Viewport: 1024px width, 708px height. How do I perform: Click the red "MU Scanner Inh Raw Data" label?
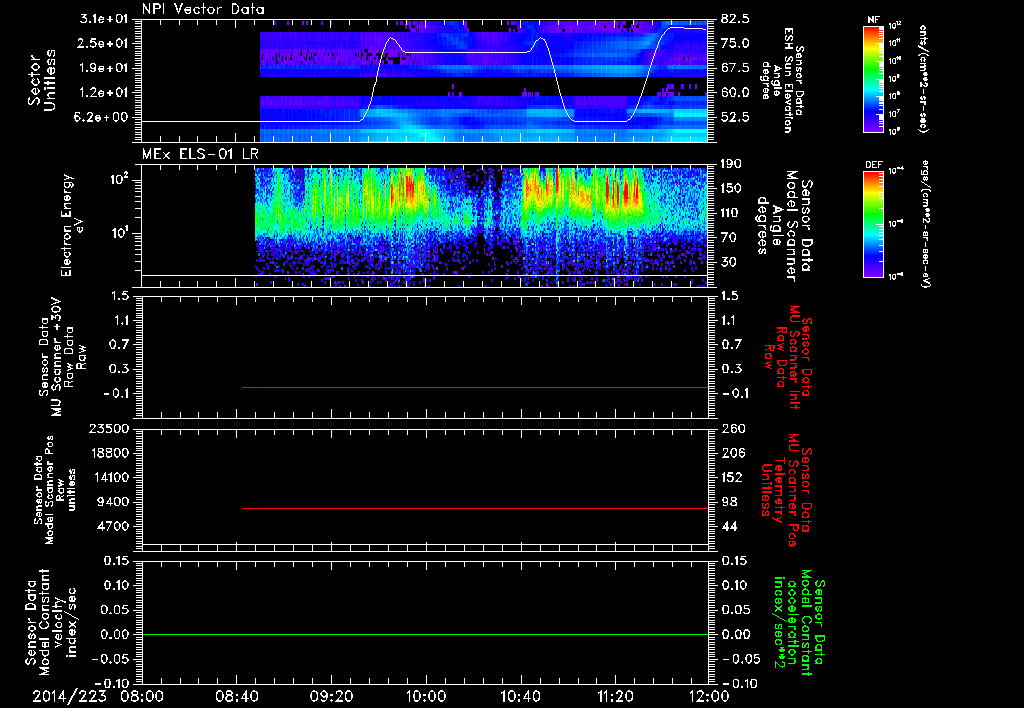(x=786, y=358)
